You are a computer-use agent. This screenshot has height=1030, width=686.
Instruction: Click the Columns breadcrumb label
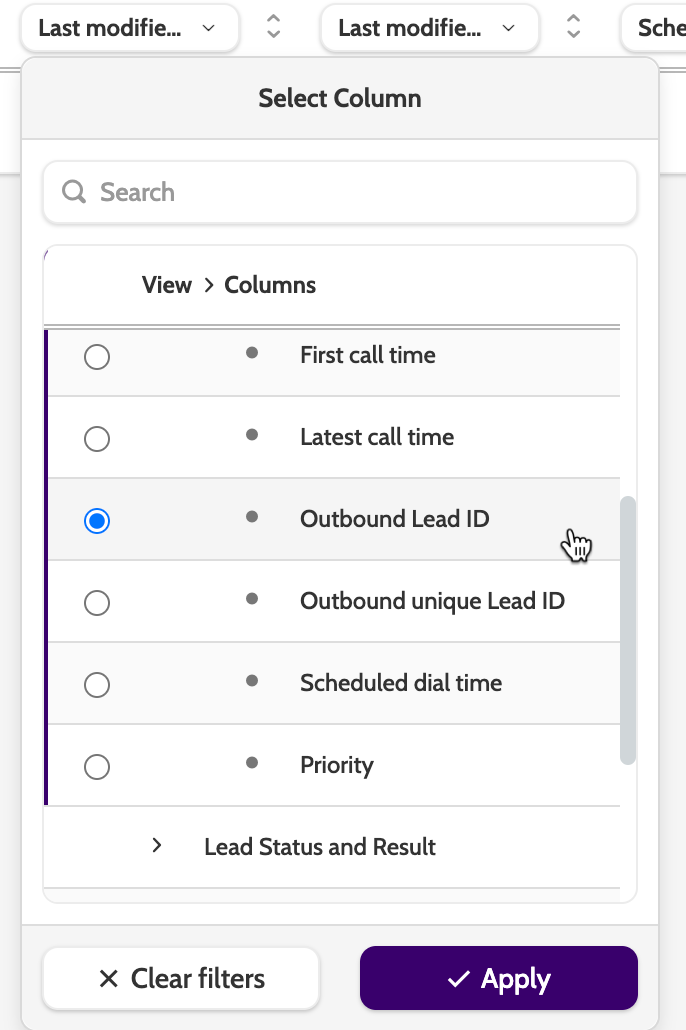(x=270, y=285)
